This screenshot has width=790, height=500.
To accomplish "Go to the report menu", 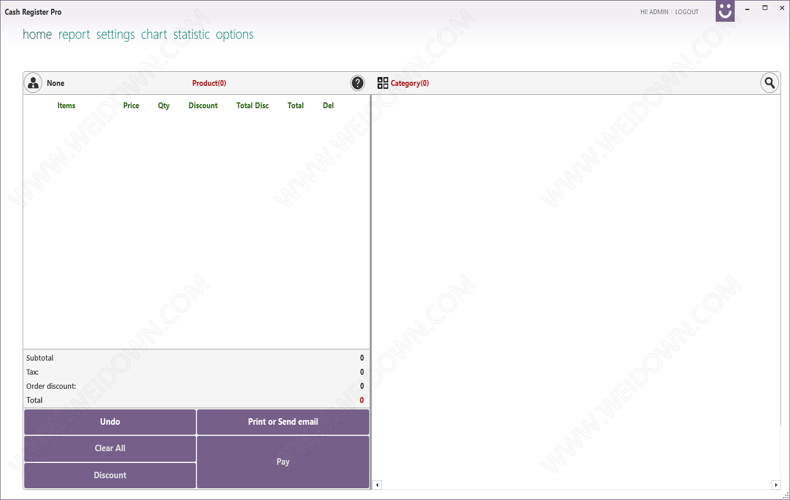I will (x=74, y=34).
